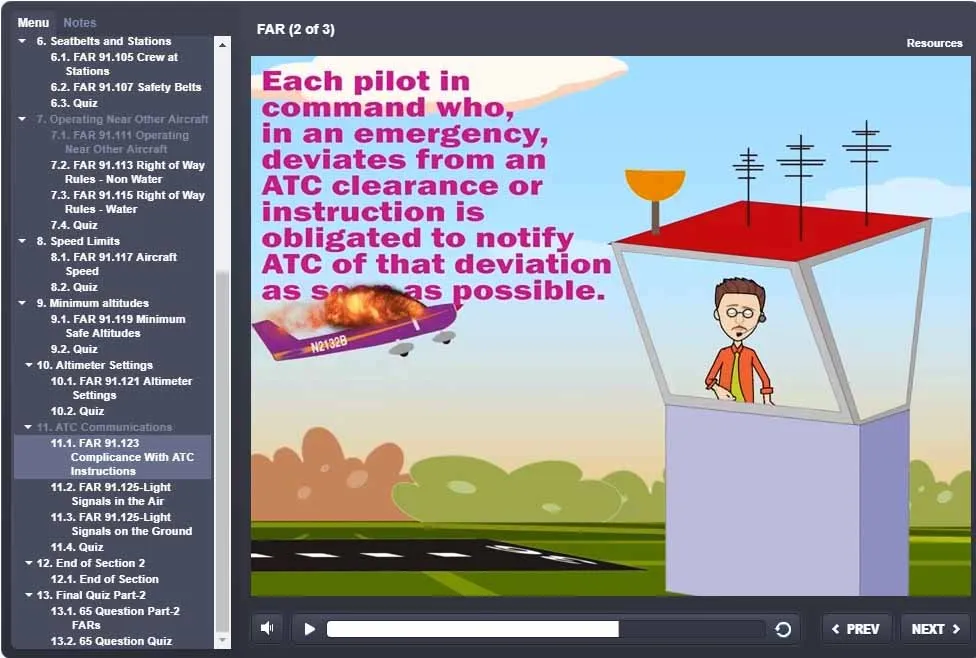This screenshot has height=658, width=976.
Task: Collapse section 13. Final Quiz Part-2
Action: click(28, 596)
